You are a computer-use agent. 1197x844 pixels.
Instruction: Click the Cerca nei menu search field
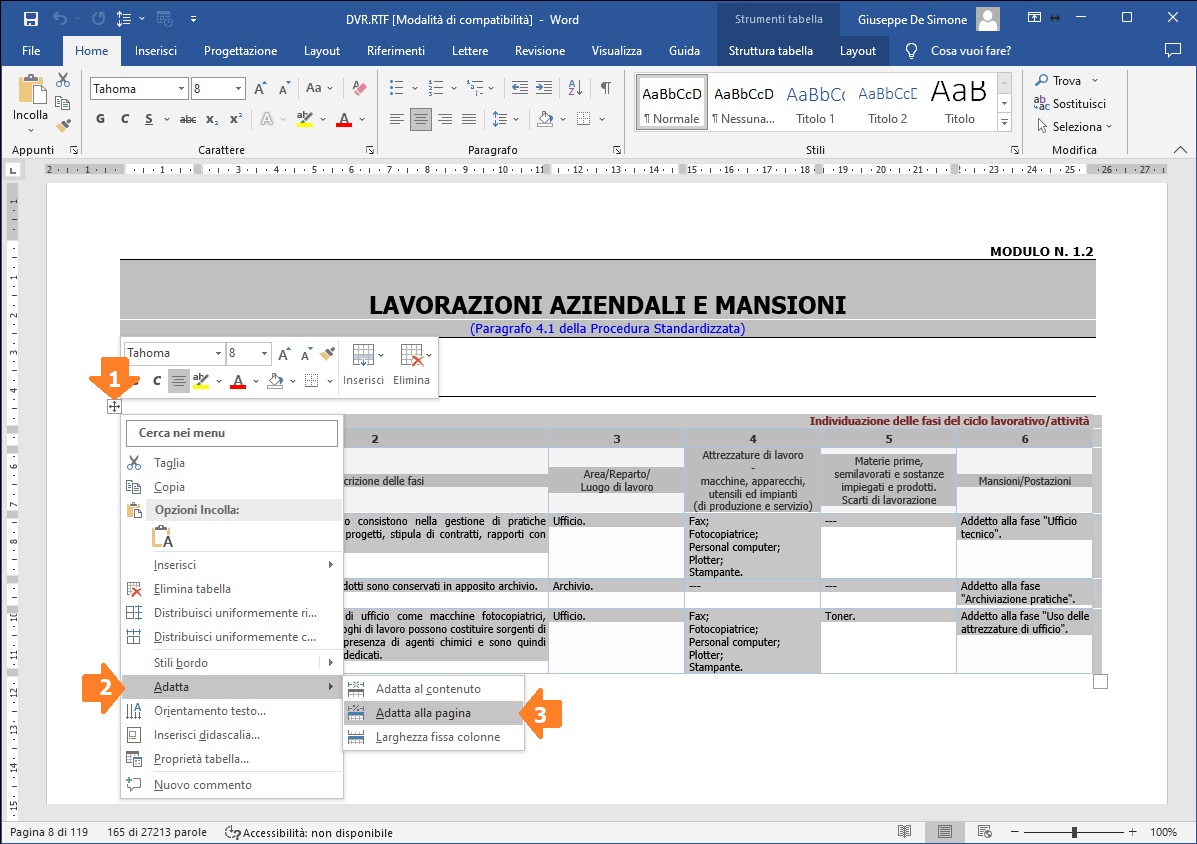tap(231, 433)
